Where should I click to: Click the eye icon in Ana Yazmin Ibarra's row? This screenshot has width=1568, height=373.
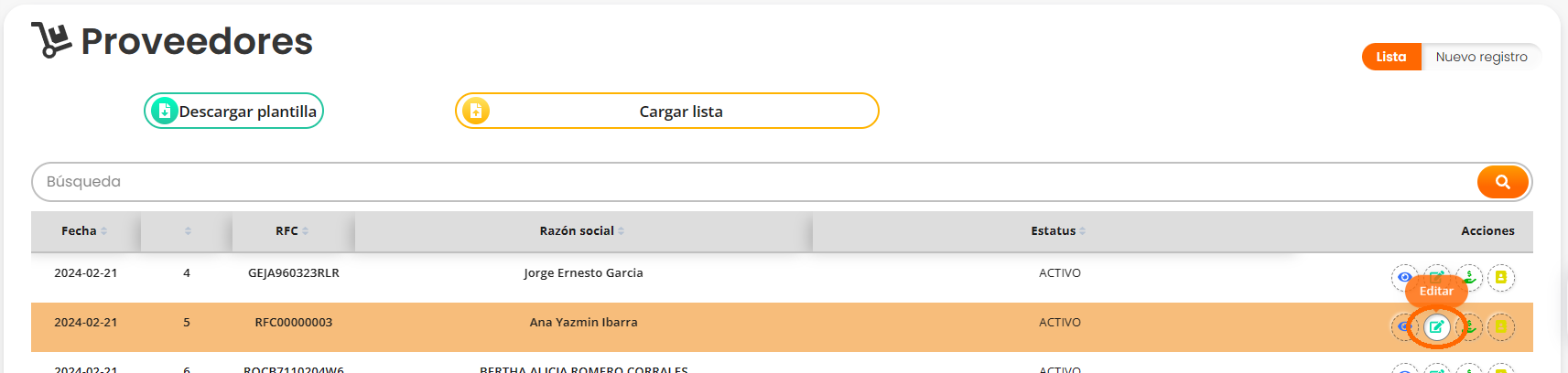1403,326
